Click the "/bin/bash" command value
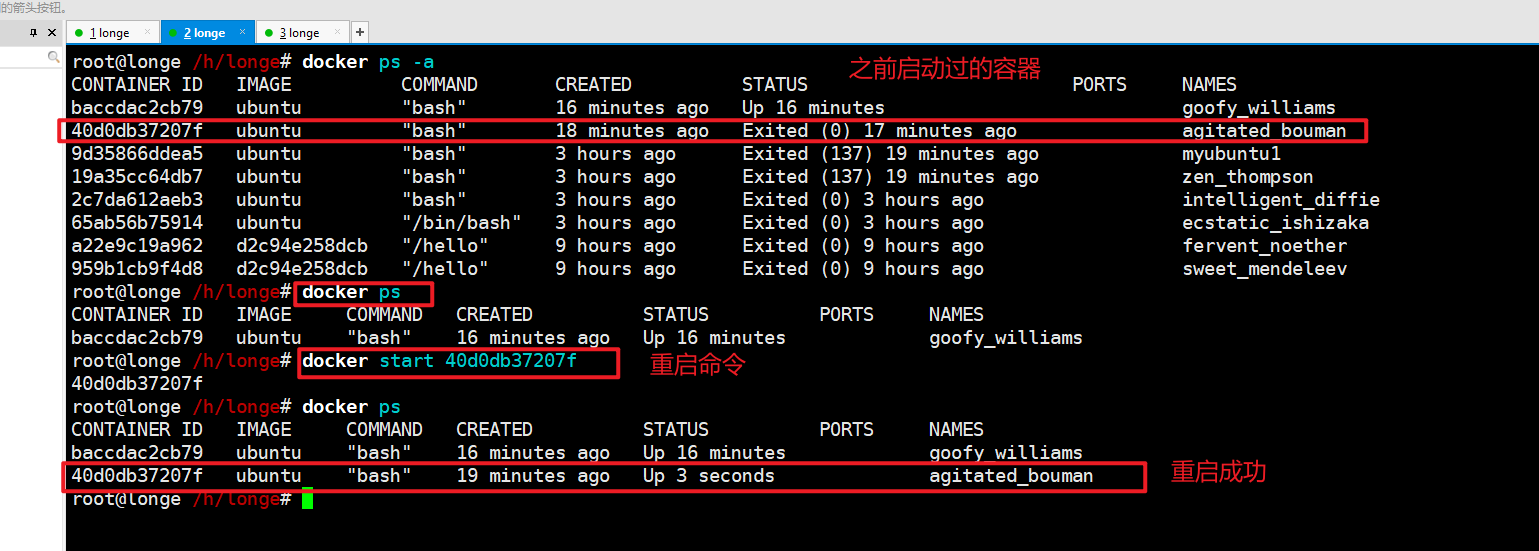Image resolution: width=1539 pixels, height=551 pixels. point(461,223)
